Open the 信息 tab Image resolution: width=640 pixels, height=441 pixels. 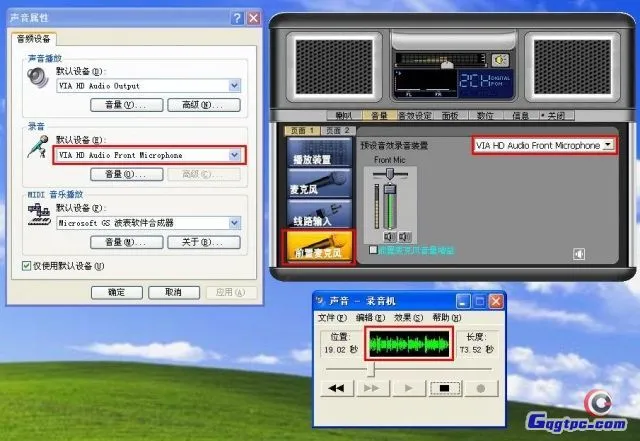click(x=520, y=116)
